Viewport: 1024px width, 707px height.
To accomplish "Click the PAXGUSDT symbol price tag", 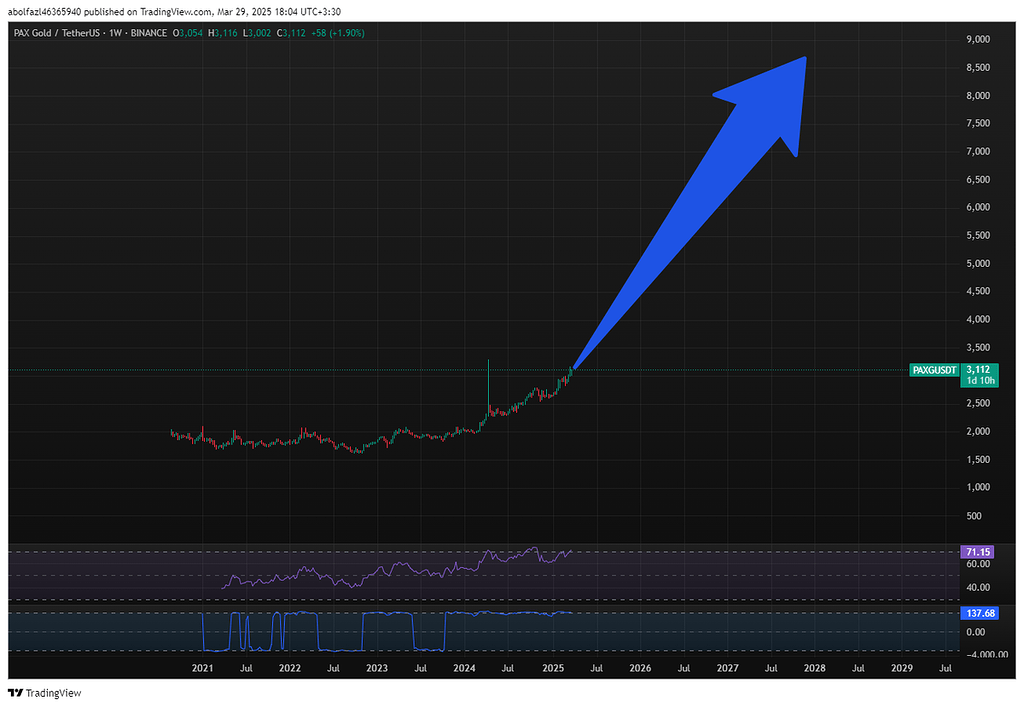I will (934, 370).
